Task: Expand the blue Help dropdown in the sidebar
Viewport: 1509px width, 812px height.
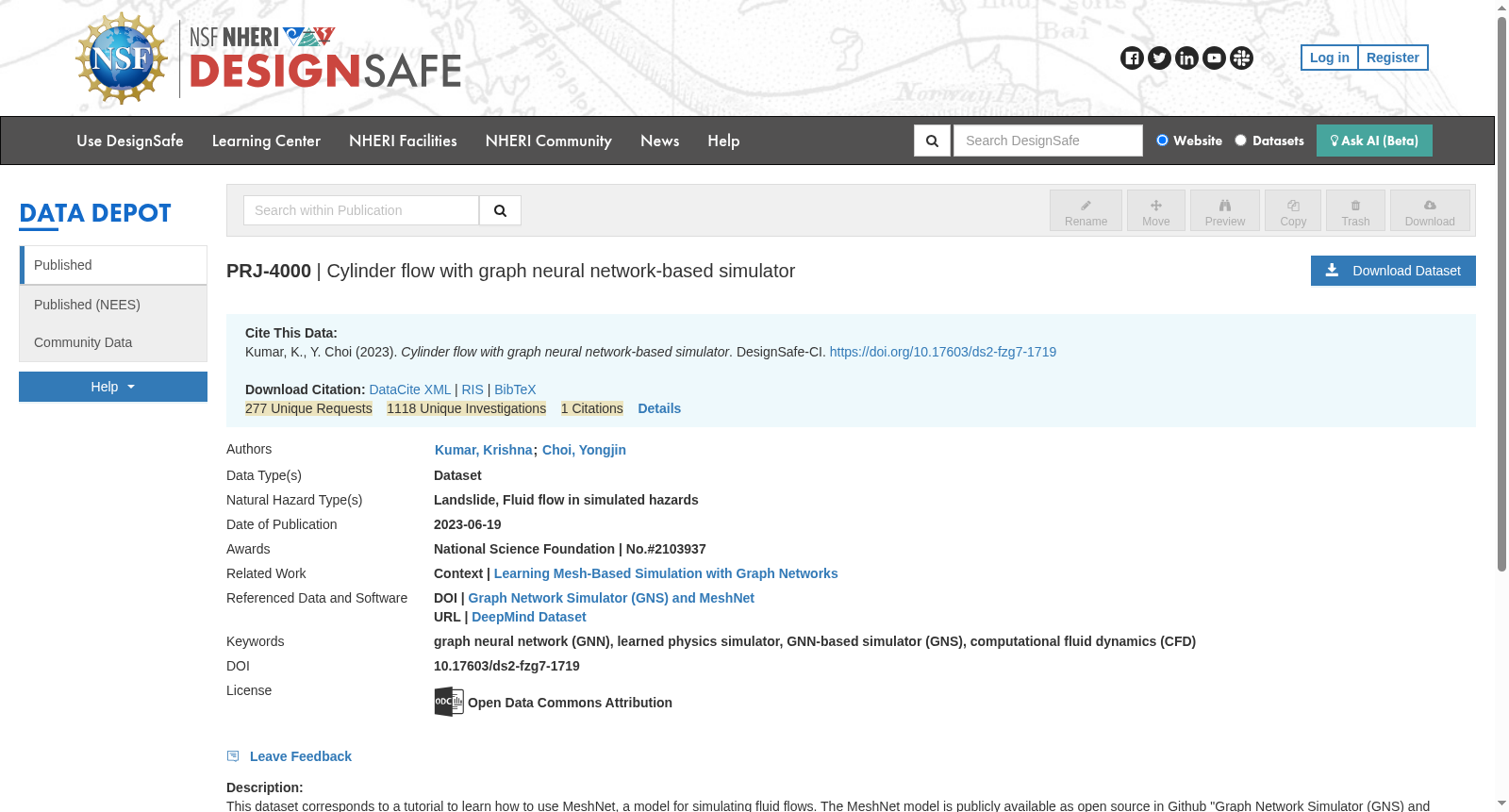Action: (x=113, y=387)
